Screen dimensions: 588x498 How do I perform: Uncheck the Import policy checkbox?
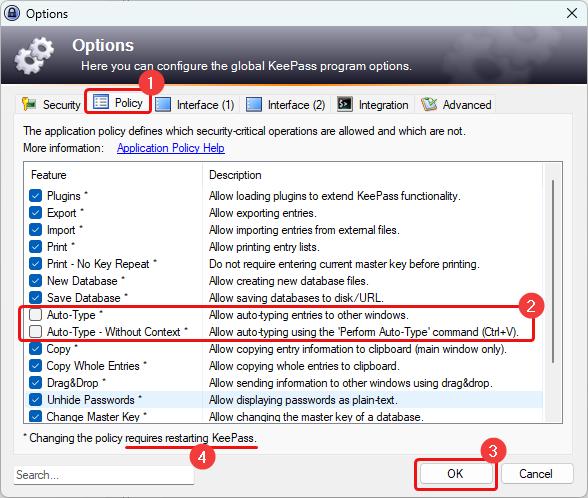point(36,230)
